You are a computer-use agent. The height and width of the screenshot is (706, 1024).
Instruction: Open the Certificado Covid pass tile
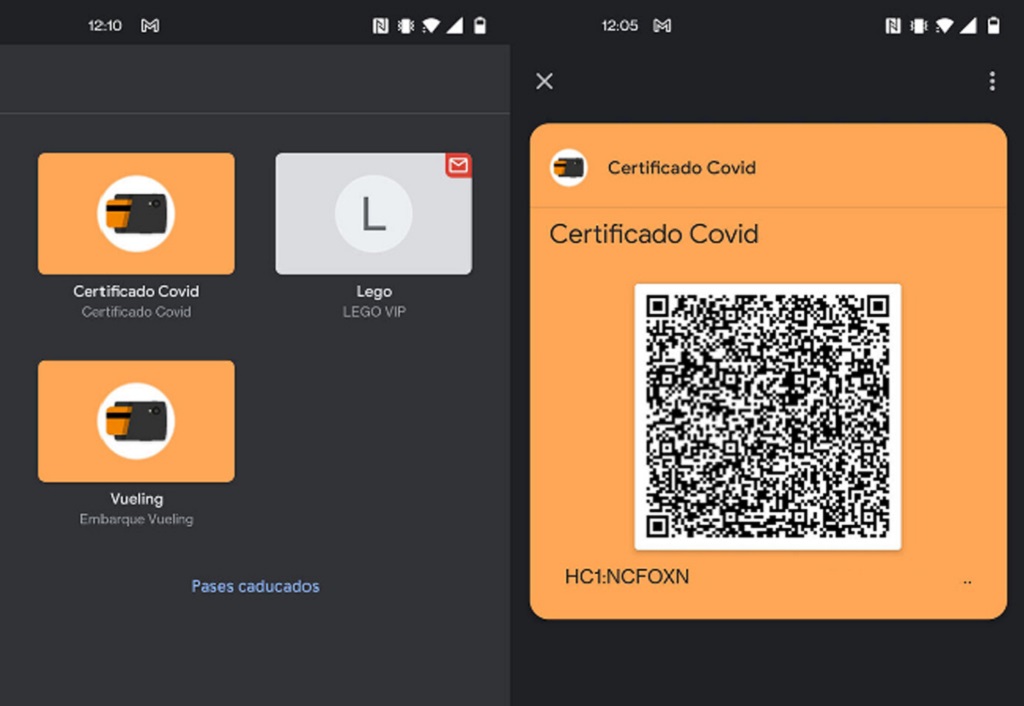[x=136, y=214]
